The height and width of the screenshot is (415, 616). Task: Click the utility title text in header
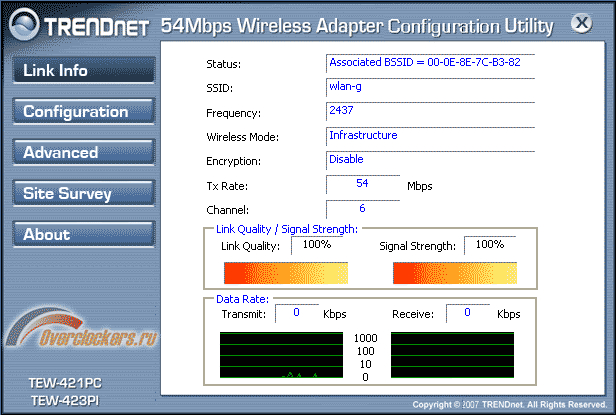357,26
